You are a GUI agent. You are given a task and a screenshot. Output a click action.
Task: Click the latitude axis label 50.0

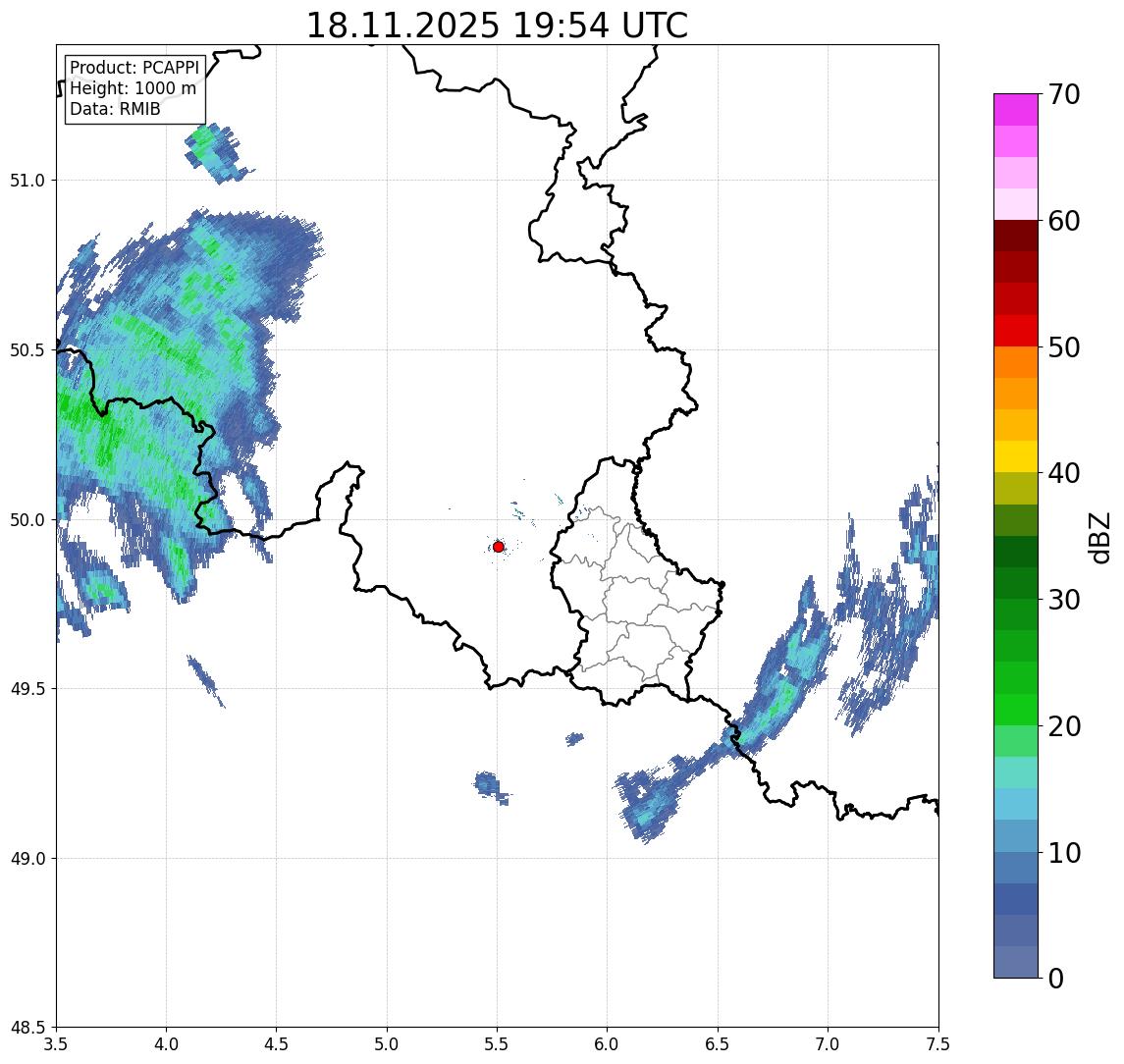click(27, 519)
